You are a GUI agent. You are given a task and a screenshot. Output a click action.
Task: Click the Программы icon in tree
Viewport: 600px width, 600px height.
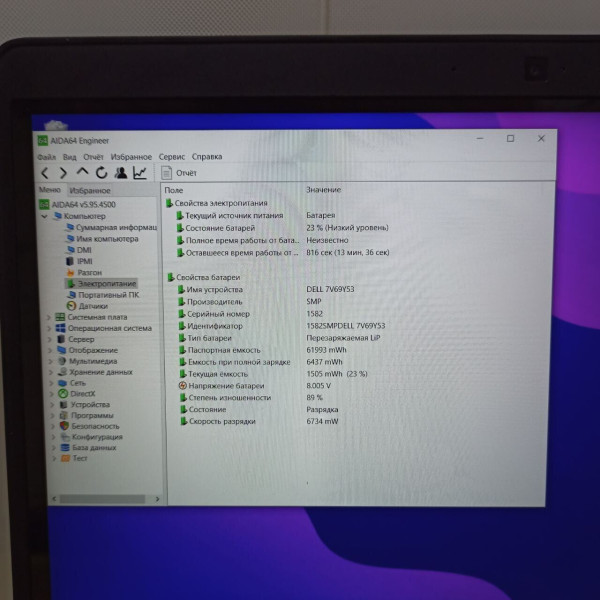[64, 415]
